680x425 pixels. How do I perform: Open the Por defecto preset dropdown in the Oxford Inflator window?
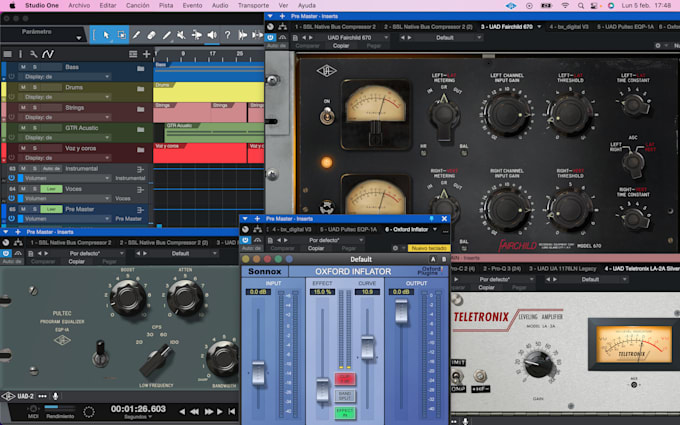(332, 240)
